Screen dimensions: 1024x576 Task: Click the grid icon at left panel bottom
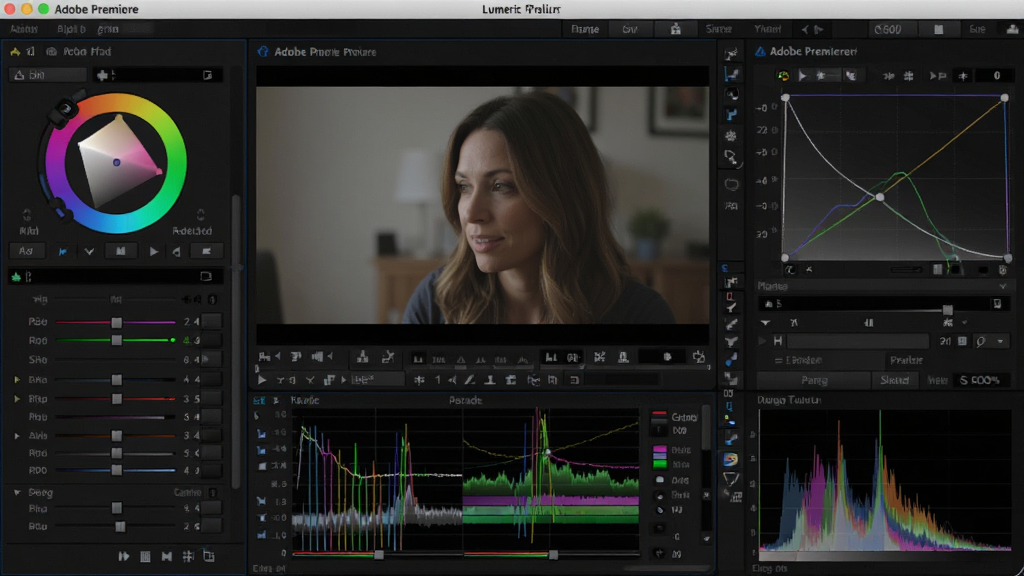point(188,556)
